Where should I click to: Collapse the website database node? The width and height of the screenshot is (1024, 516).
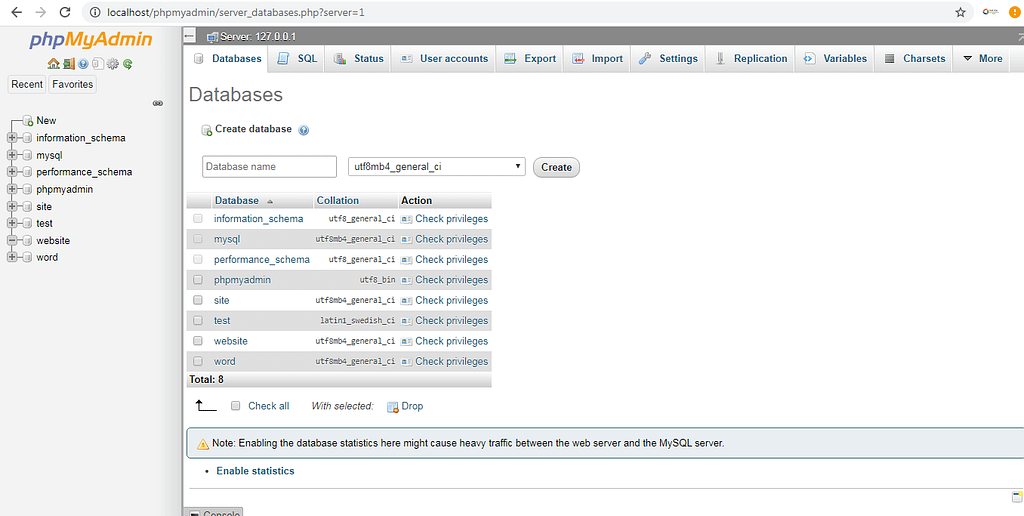(12, 240)
